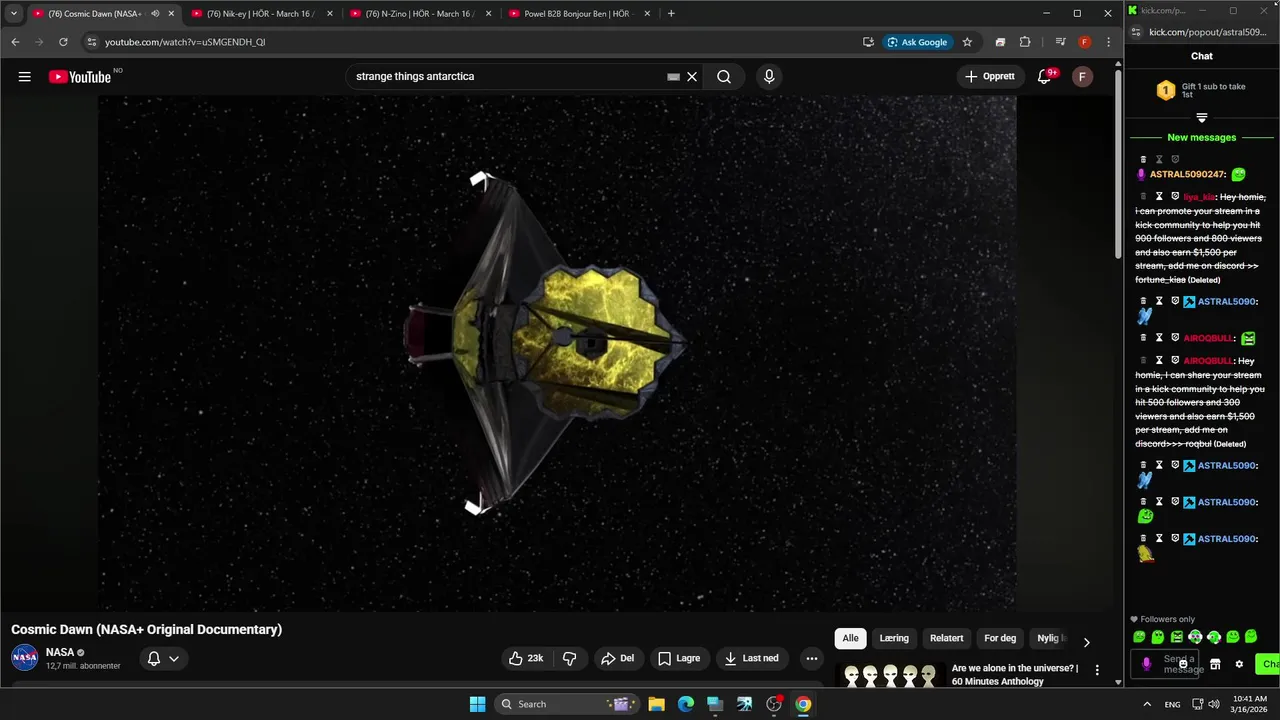Viewport: 1280px width, 720px height.
Task: Click ASTRAL5090247 username in chat
Action: pos(1187,174)
